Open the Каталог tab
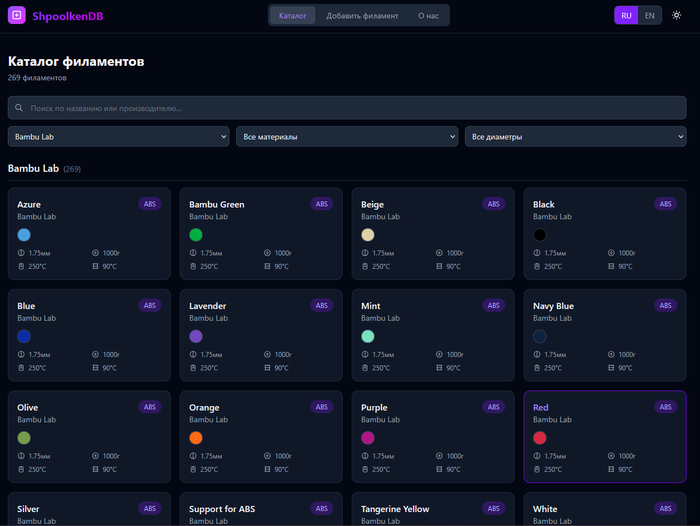 292,16
